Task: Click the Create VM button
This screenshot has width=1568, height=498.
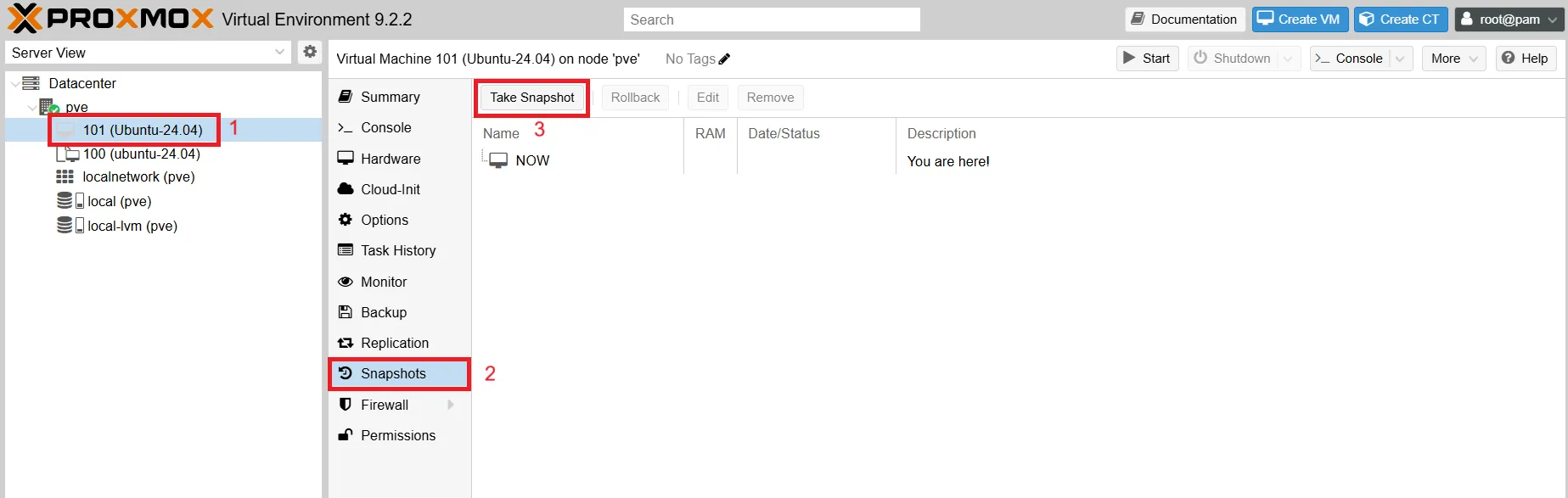Action: click(x=1300, y=20)
